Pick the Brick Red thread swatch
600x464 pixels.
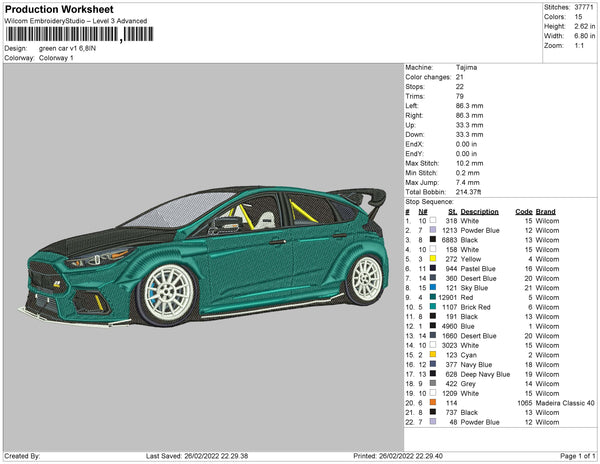[x=432, y=307]
